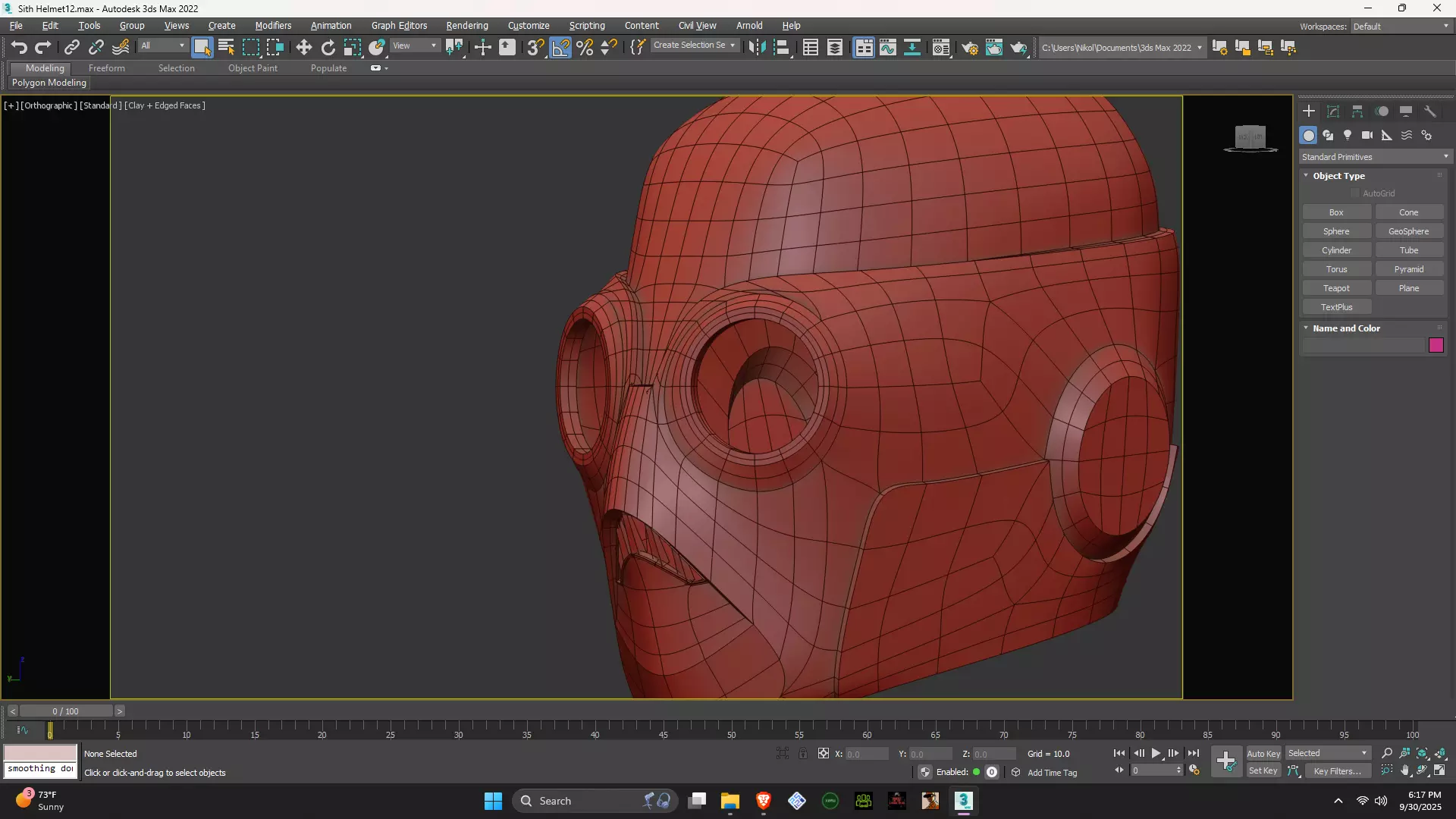The width and height of the screenshot is (1456, 819).
Task: Select the Select and Link tool
Action: click(x=72, y=47)
